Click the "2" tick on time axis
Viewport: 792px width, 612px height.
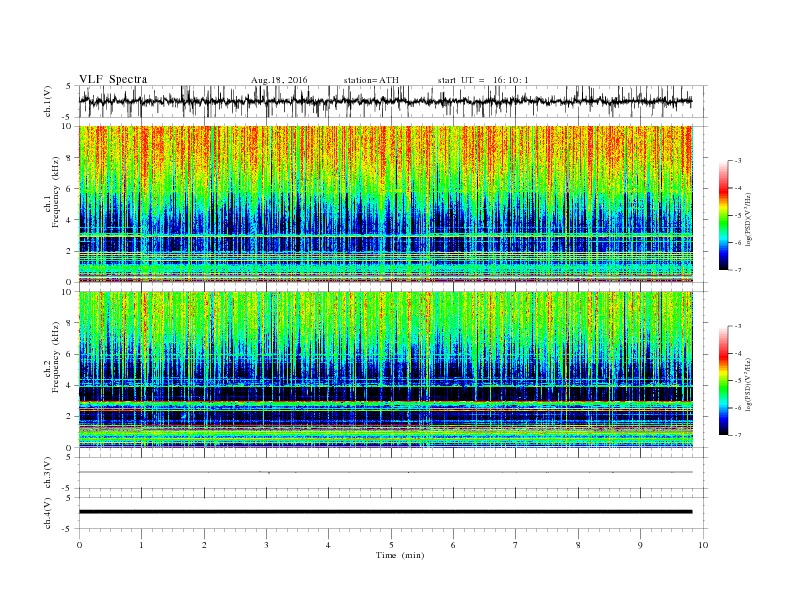[x=204, y=545]
